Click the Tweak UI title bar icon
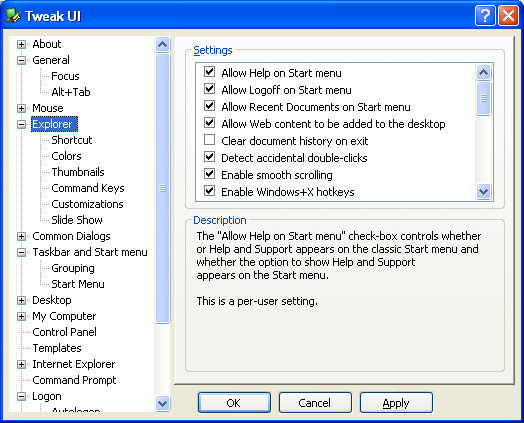This screenshot has height=423, width=524. (x=13, y=15)
